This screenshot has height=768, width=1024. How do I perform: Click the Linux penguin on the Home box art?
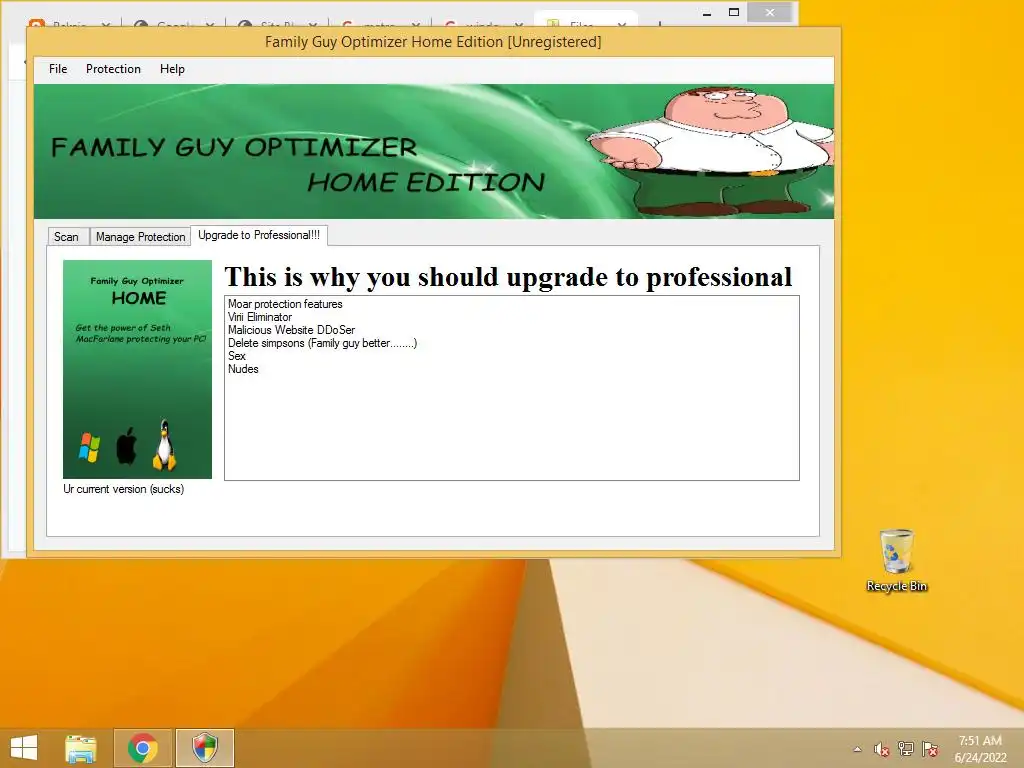pyautogui.click(x=165, y=445)
